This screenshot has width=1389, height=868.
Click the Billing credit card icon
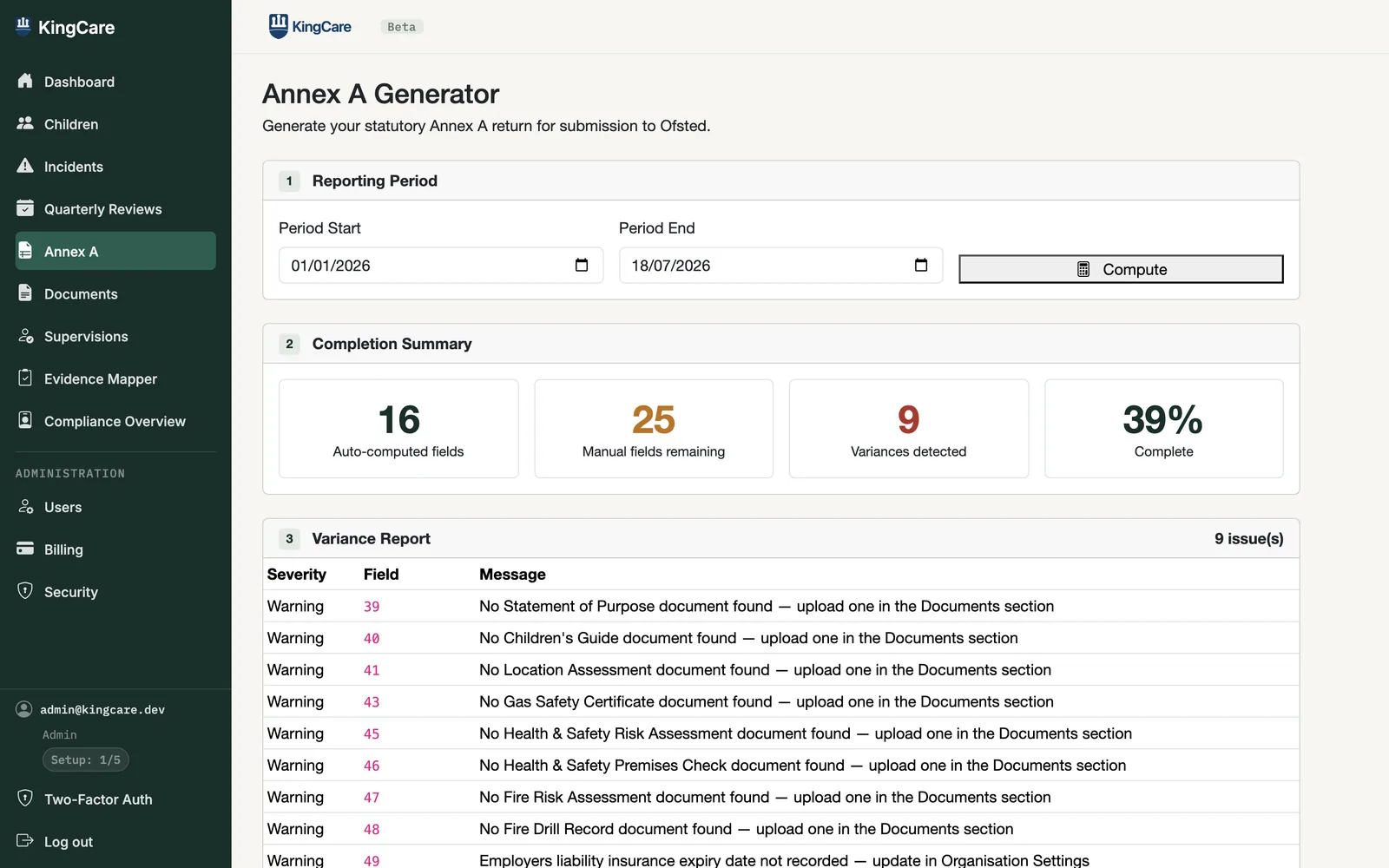click(x=25, y=549)
